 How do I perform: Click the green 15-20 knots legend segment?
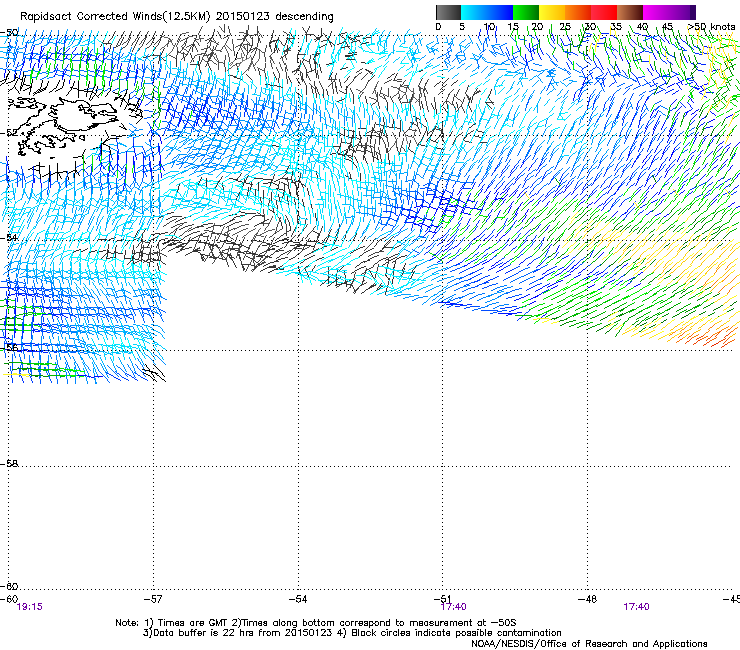526,12
